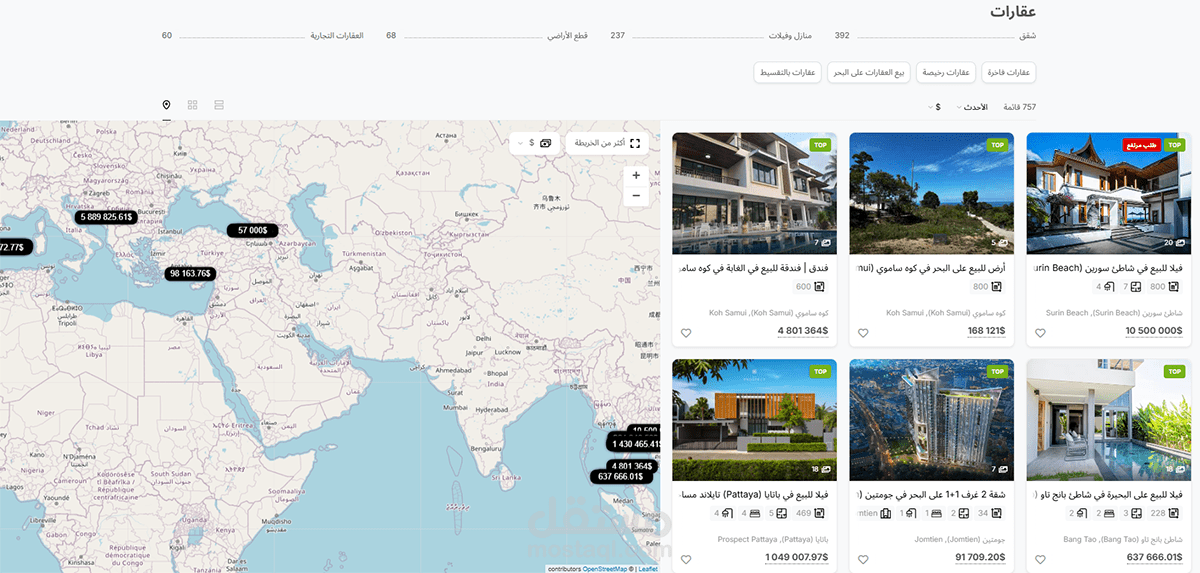Open the listings currency $ dropdown

pos(935,107)
